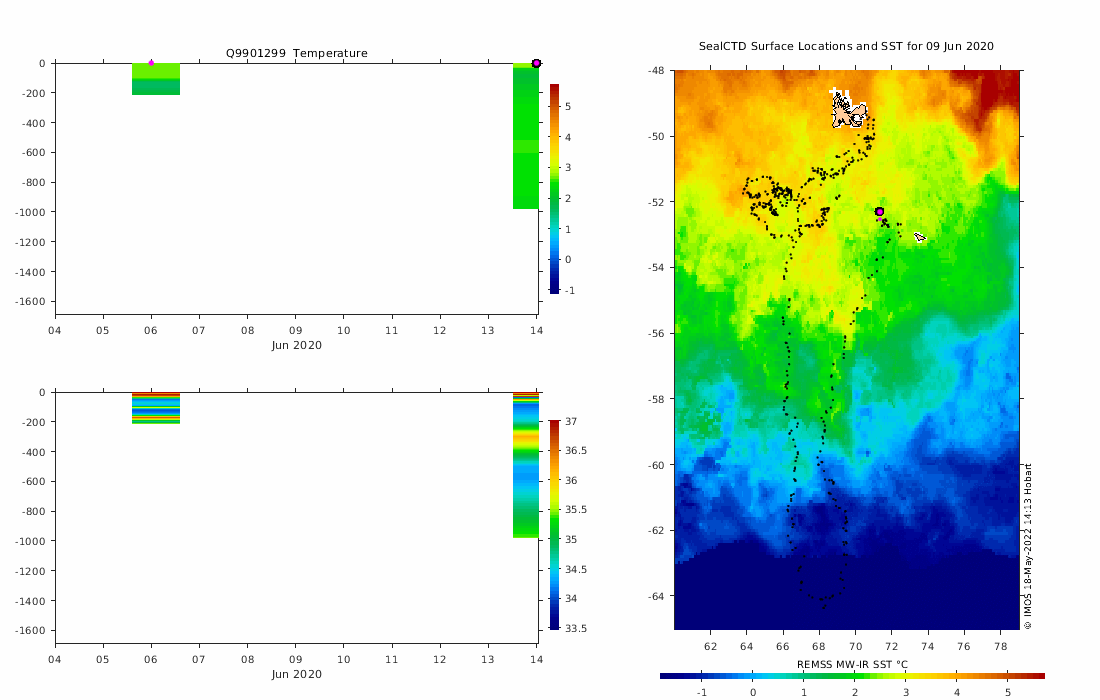
Task: Click the '62' longitude label on the map
Action: (711, 646)
